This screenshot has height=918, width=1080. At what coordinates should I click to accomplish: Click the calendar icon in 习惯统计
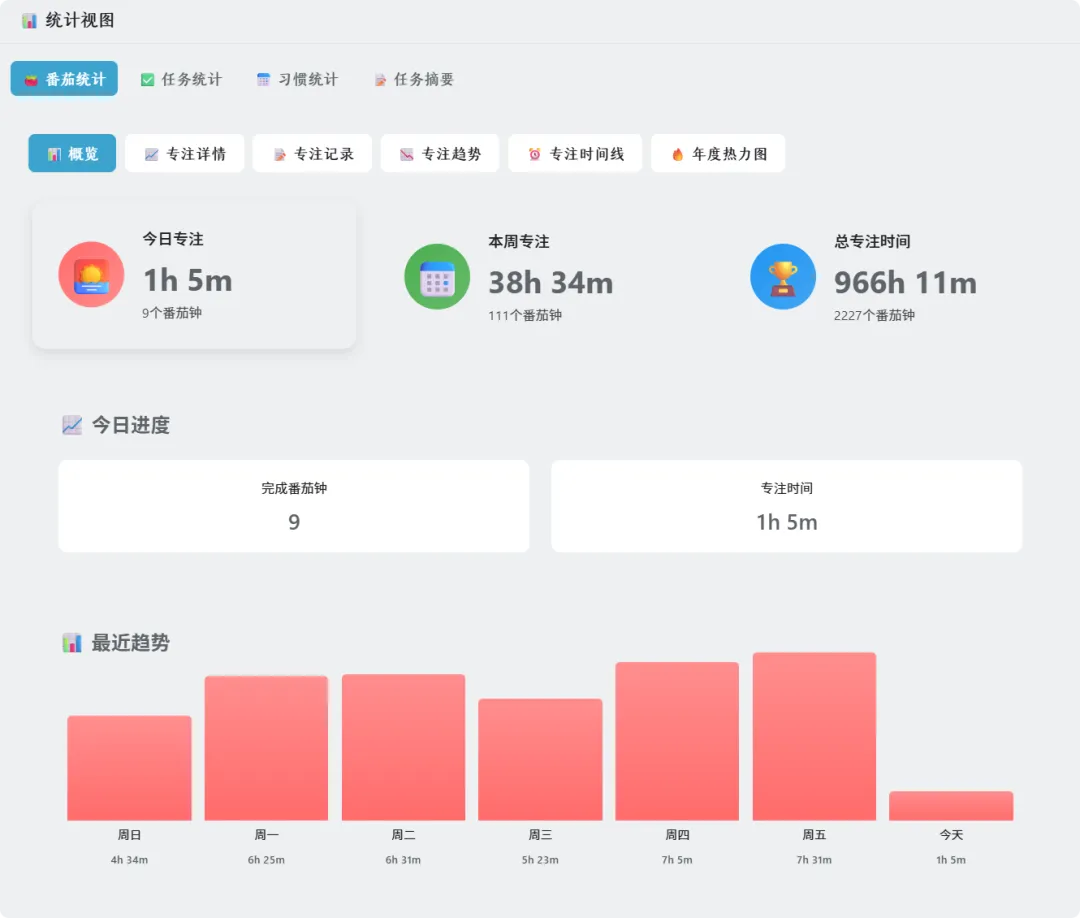[x=263, y=80]
